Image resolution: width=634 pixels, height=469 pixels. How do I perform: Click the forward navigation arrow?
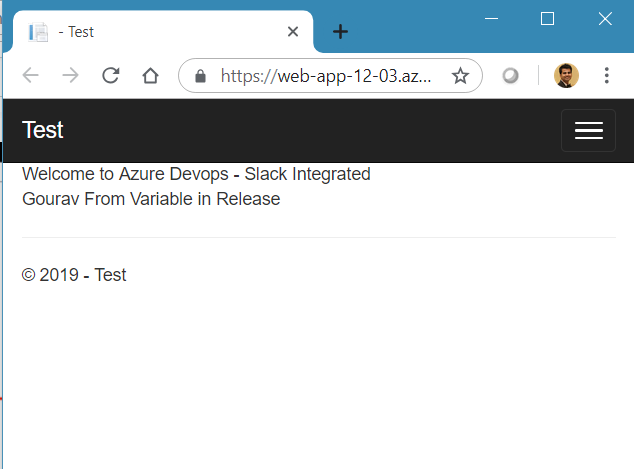coord(70,75)
